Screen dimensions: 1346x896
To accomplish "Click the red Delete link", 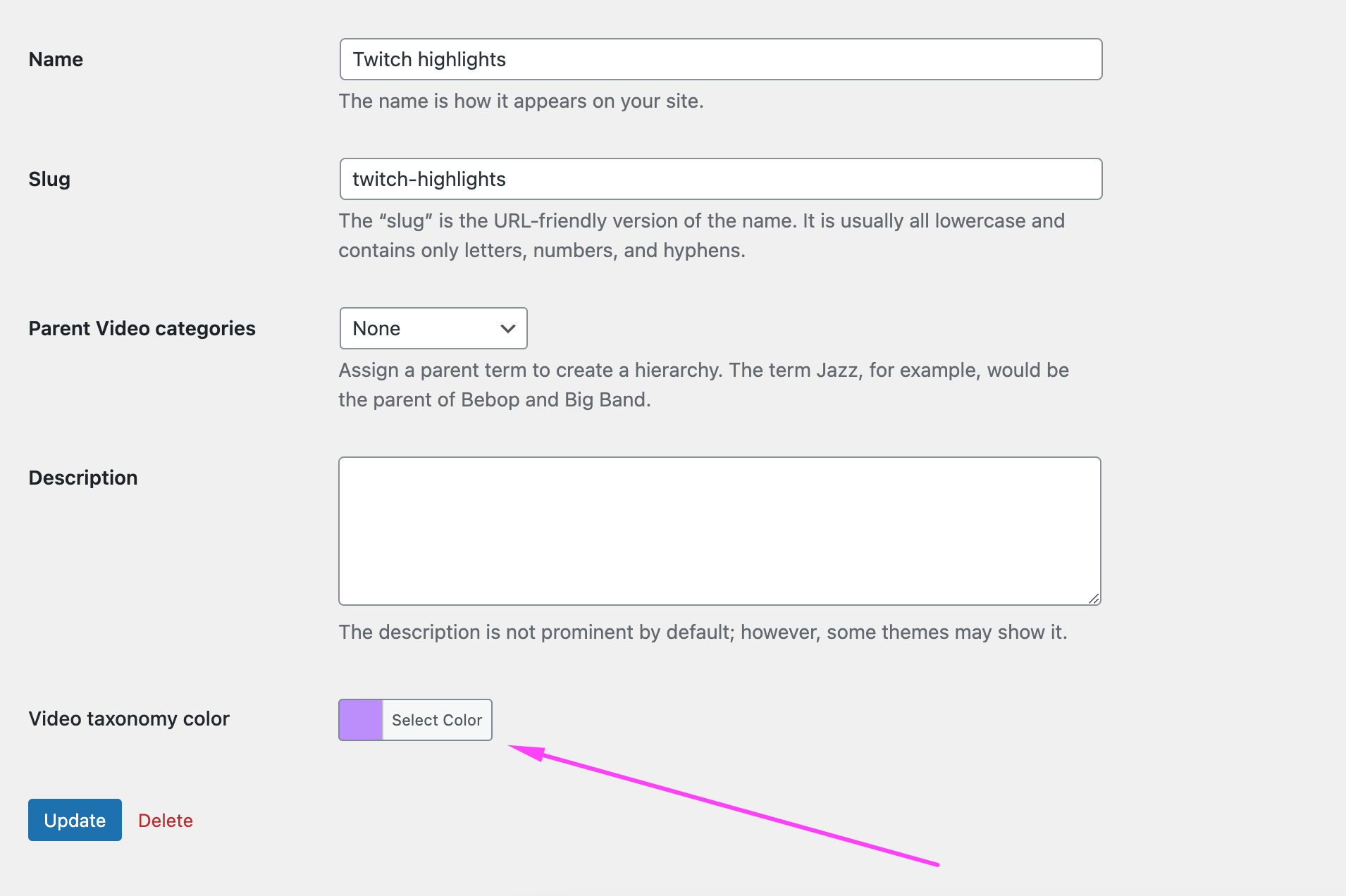I will click(x=166, y=821).
